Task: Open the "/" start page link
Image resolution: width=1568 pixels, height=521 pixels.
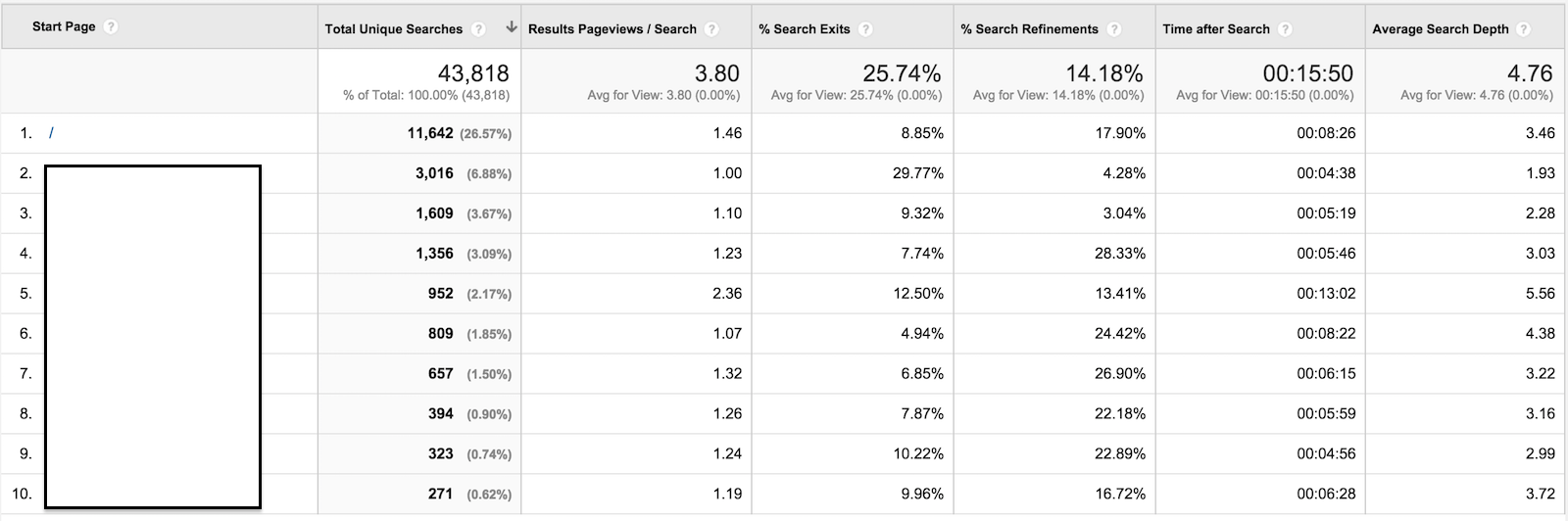Action: 51,133
